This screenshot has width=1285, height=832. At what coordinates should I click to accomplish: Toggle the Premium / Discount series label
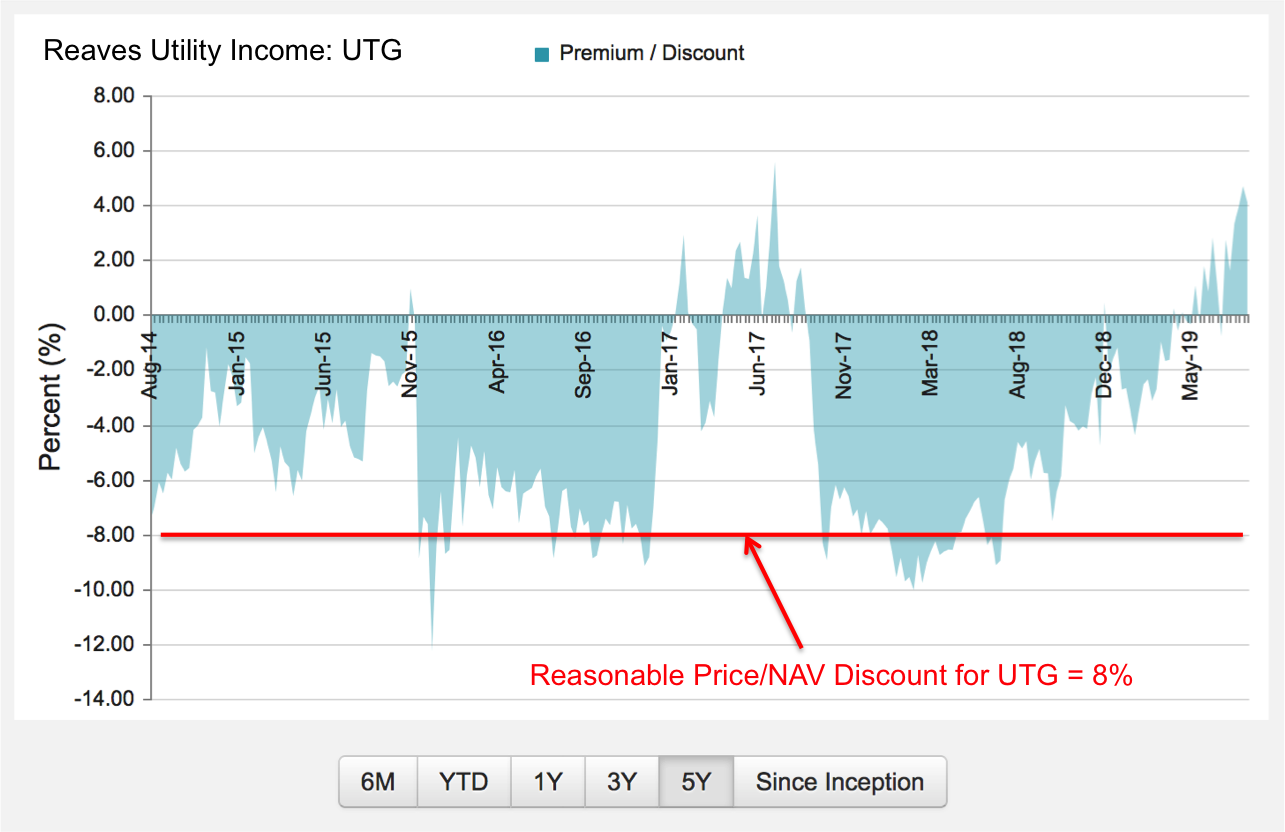click(x=651, y=53)
